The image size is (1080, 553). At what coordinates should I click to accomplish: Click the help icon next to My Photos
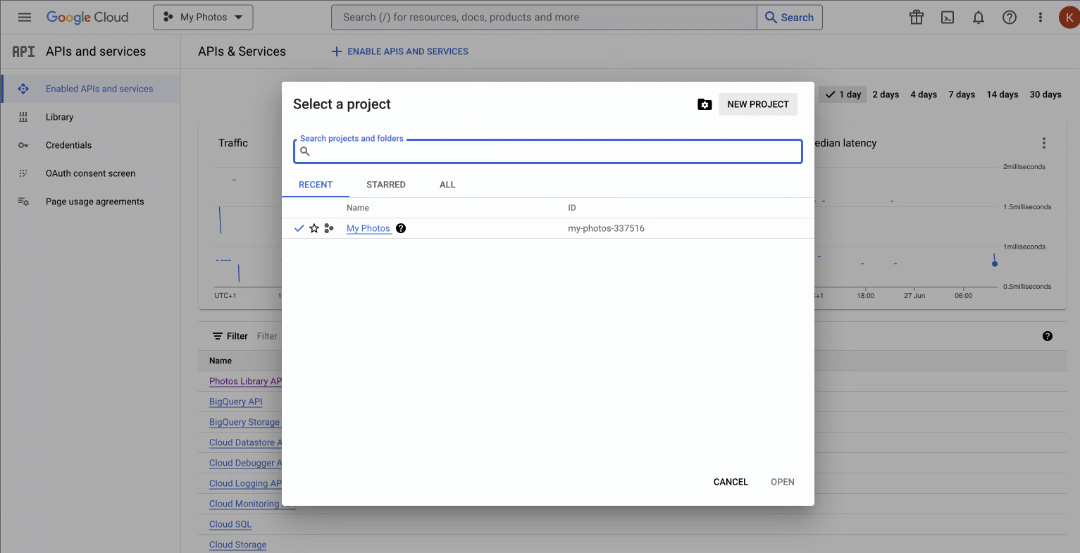401,229
